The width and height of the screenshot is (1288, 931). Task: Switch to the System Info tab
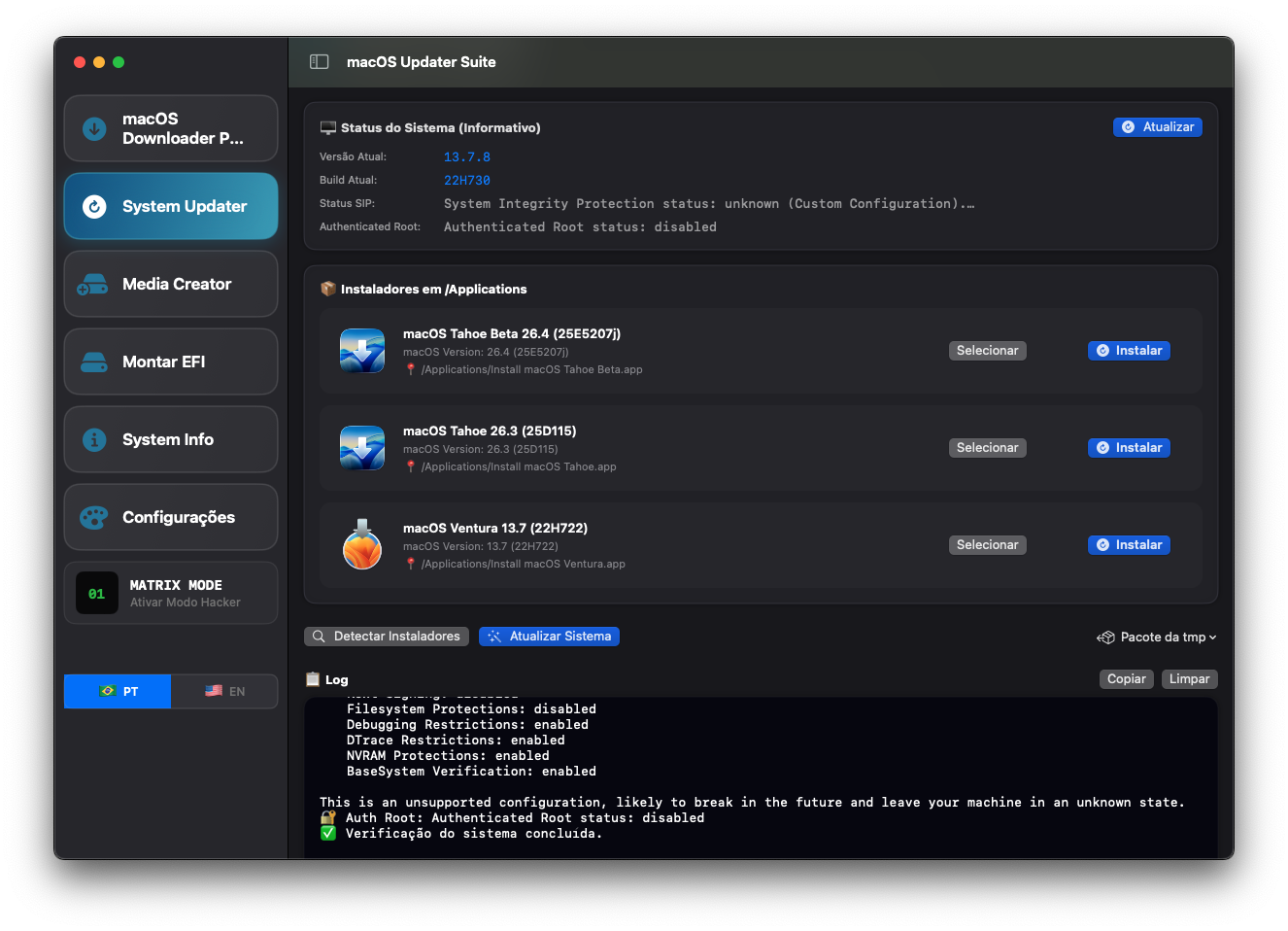click(x=170, y=439)
